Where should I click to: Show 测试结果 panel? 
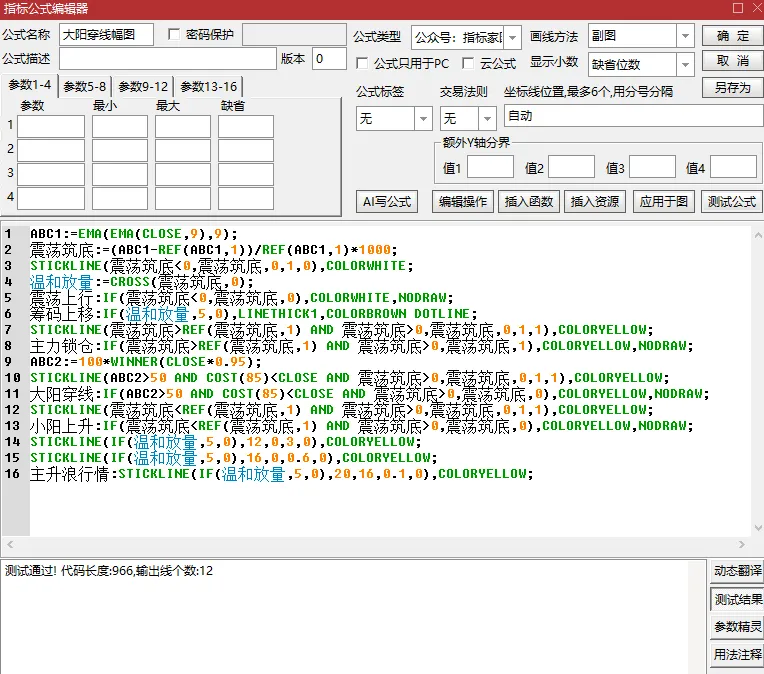[x=737, y=599]
